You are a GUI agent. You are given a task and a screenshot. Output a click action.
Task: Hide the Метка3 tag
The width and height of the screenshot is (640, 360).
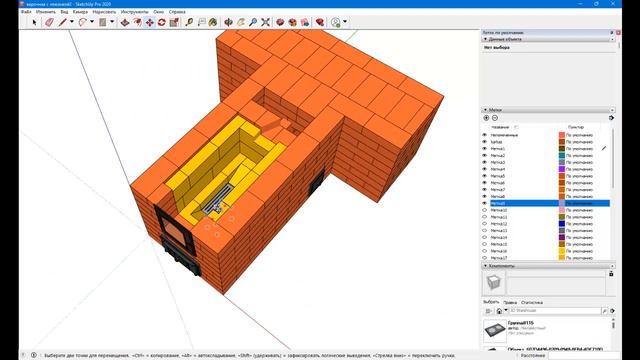(485, 162)
